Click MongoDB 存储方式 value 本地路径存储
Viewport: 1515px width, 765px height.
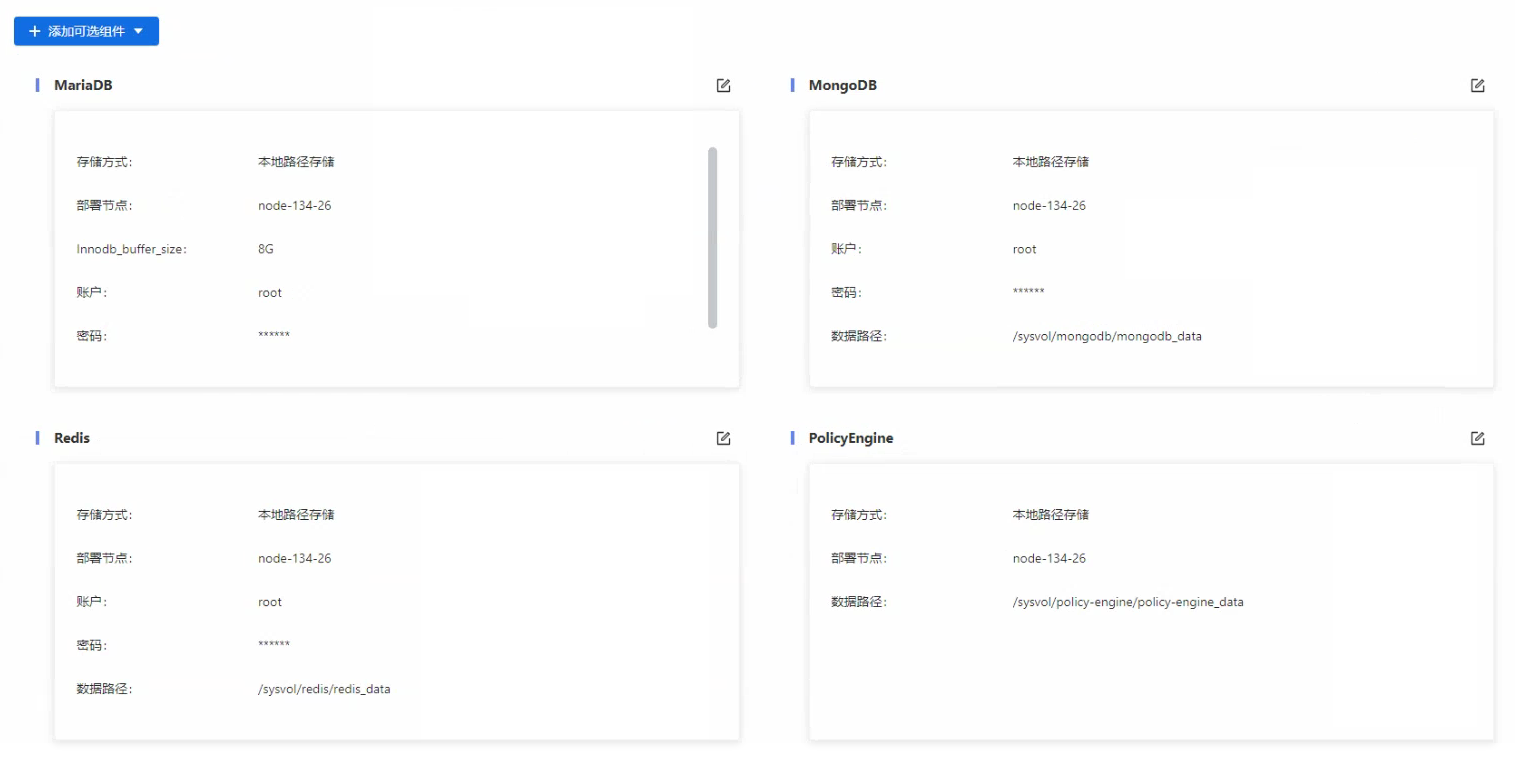pyautogui.click(x=1050, y=162)
